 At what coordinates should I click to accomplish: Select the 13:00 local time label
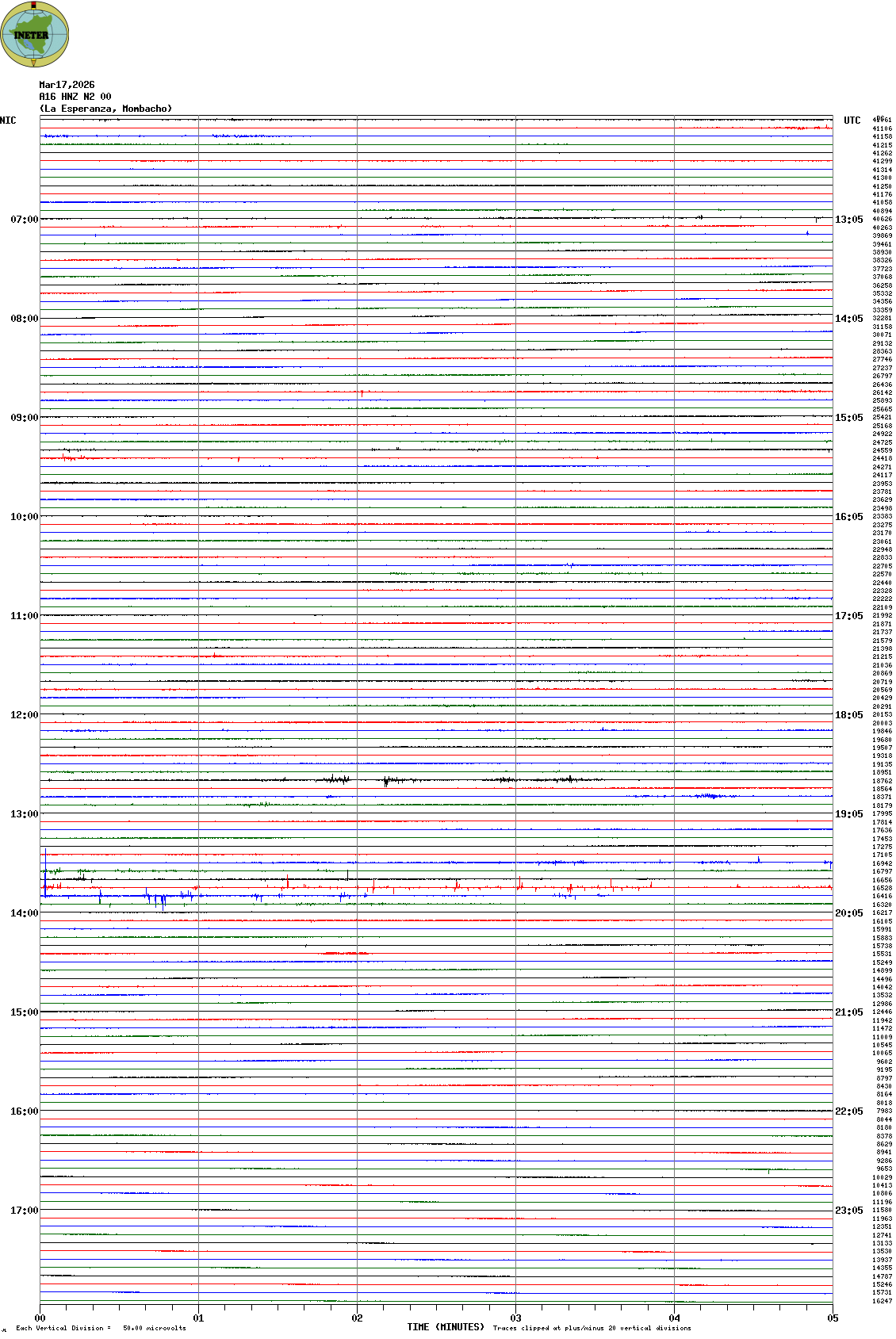pyautogui.click(x=24, y=814)
